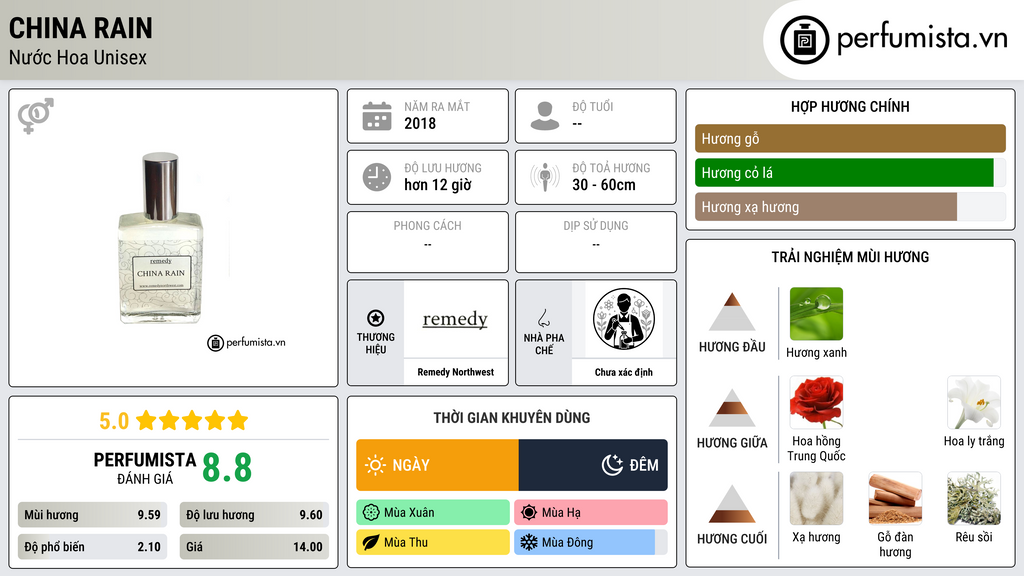This screenshot has width=1024, height=576.
Task: Click the Hương gỗ accord bar
Action: [x=850, y=138]
